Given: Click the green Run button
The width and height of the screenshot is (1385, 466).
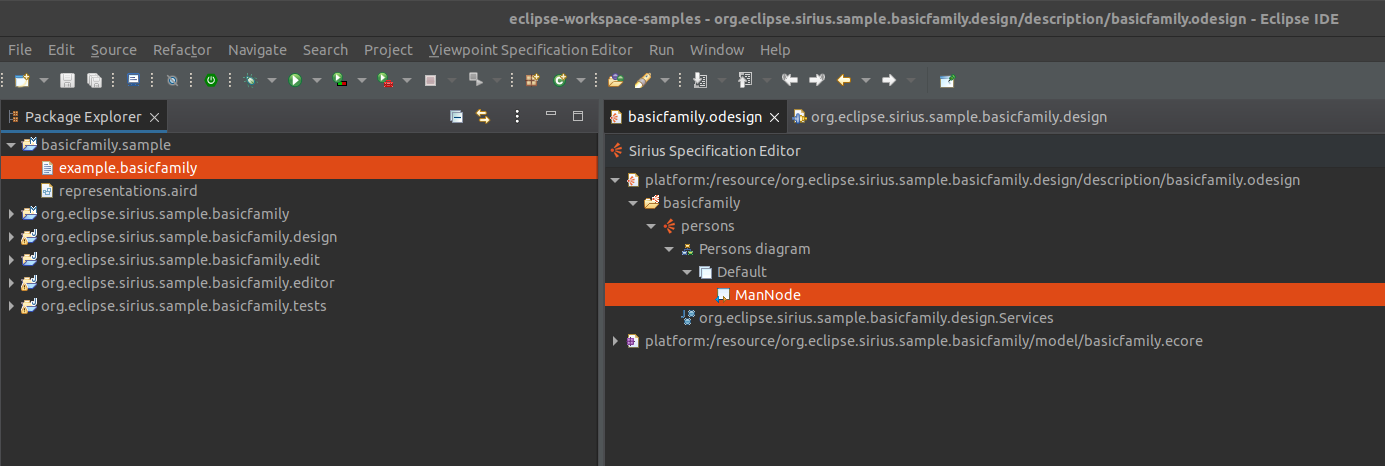Looking at the screenshot, I should pyautogui.click(x=295, y=80).
